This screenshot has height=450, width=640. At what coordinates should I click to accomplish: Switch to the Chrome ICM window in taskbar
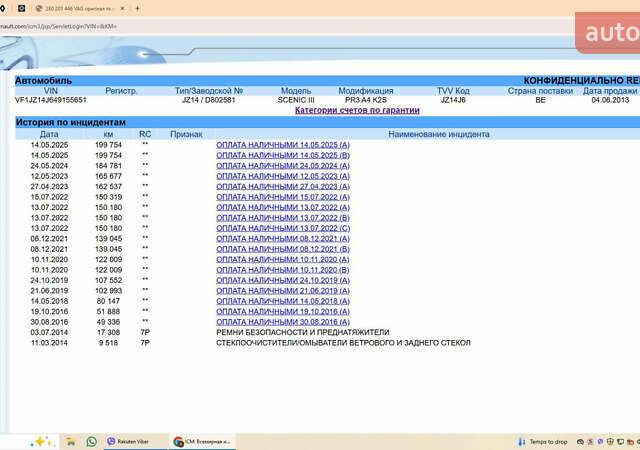[202, 441]
